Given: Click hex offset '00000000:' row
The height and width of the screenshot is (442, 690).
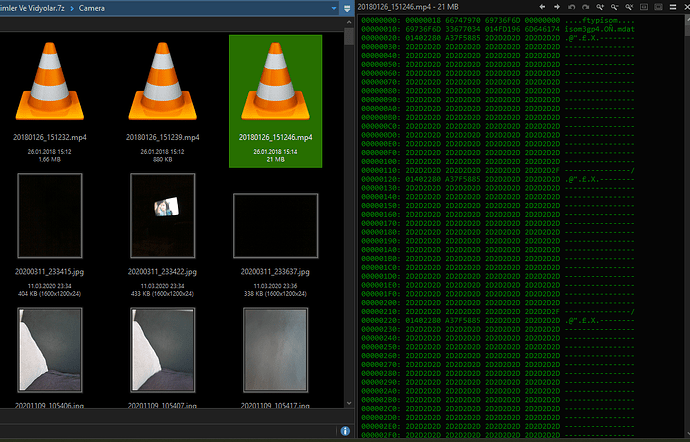Looking at the screenshot, I should pyautogui.click(x=381, y=20).
